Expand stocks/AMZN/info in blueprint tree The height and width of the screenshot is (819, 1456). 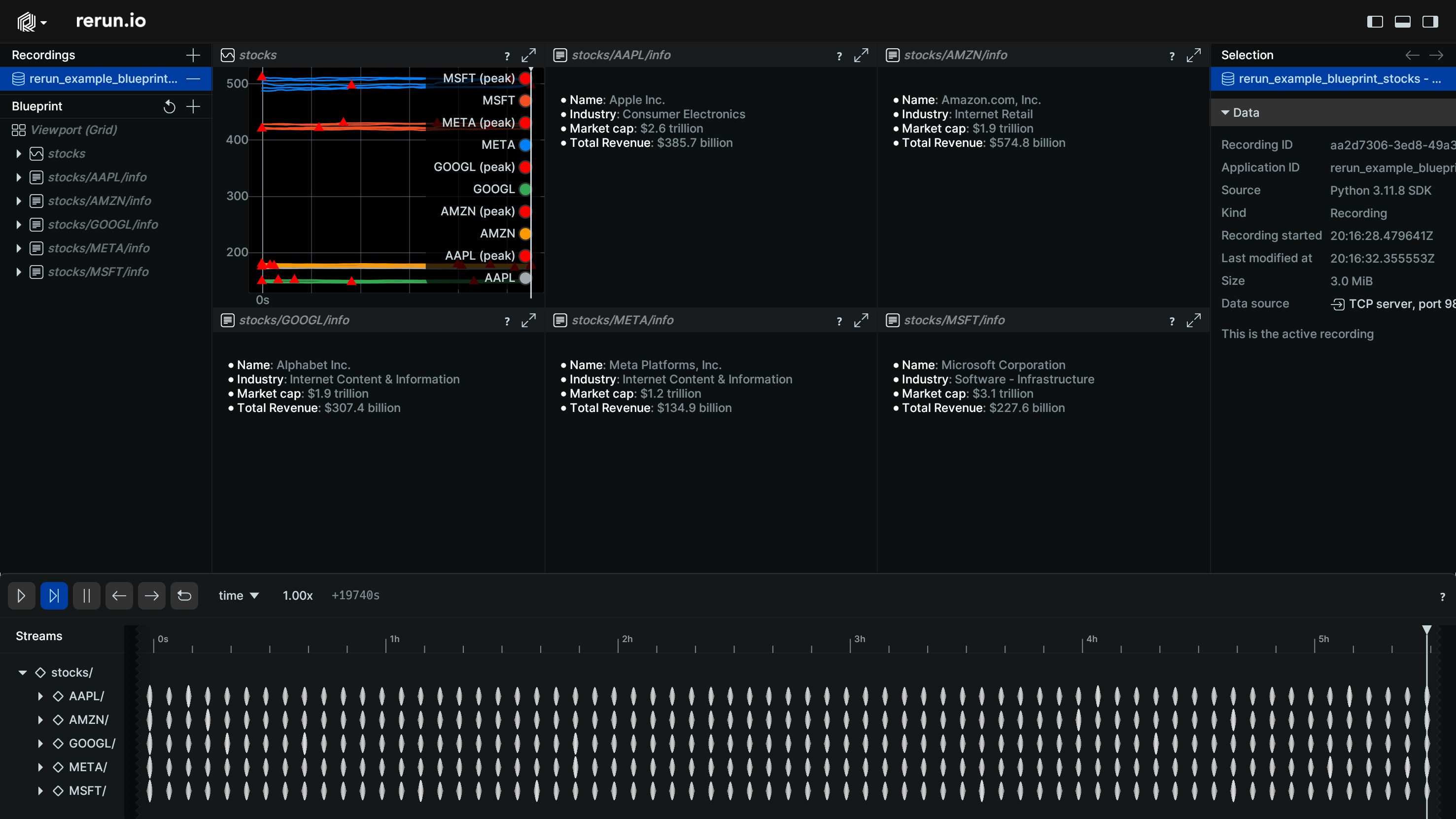coord(19,201)
